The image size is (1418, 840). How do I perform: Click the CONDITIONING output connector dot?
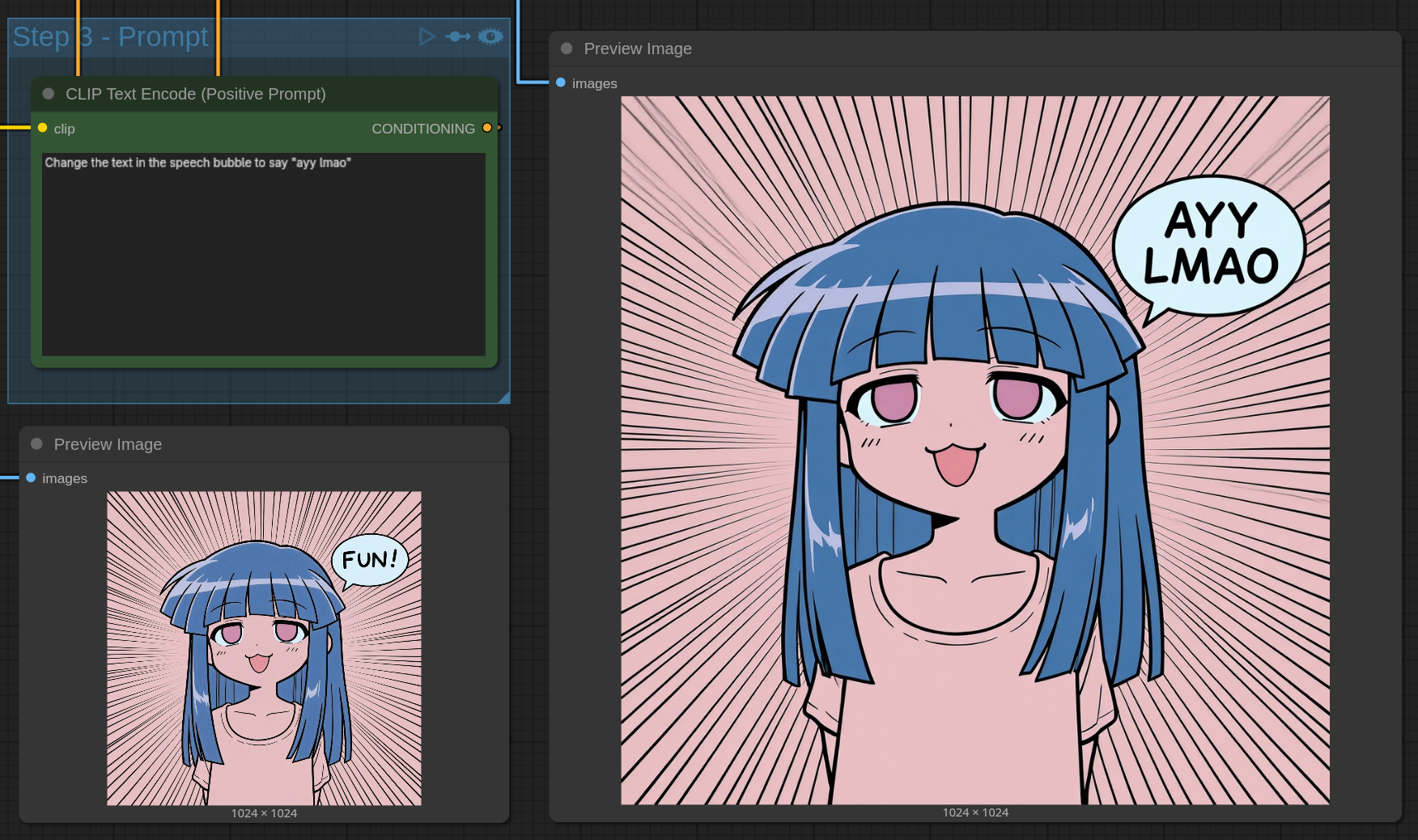487,128
